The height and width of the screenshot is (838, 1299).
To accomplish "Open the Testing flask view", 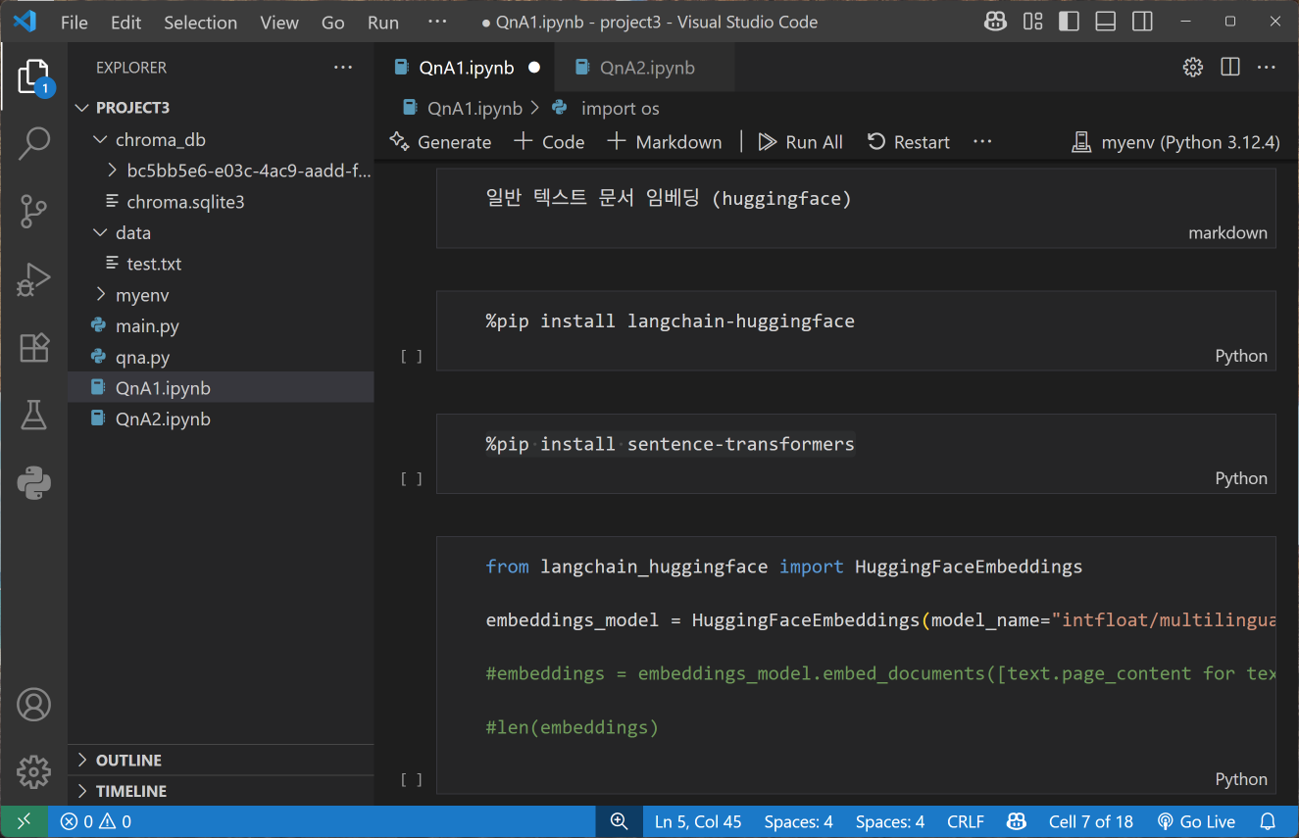I will (34, 415).
